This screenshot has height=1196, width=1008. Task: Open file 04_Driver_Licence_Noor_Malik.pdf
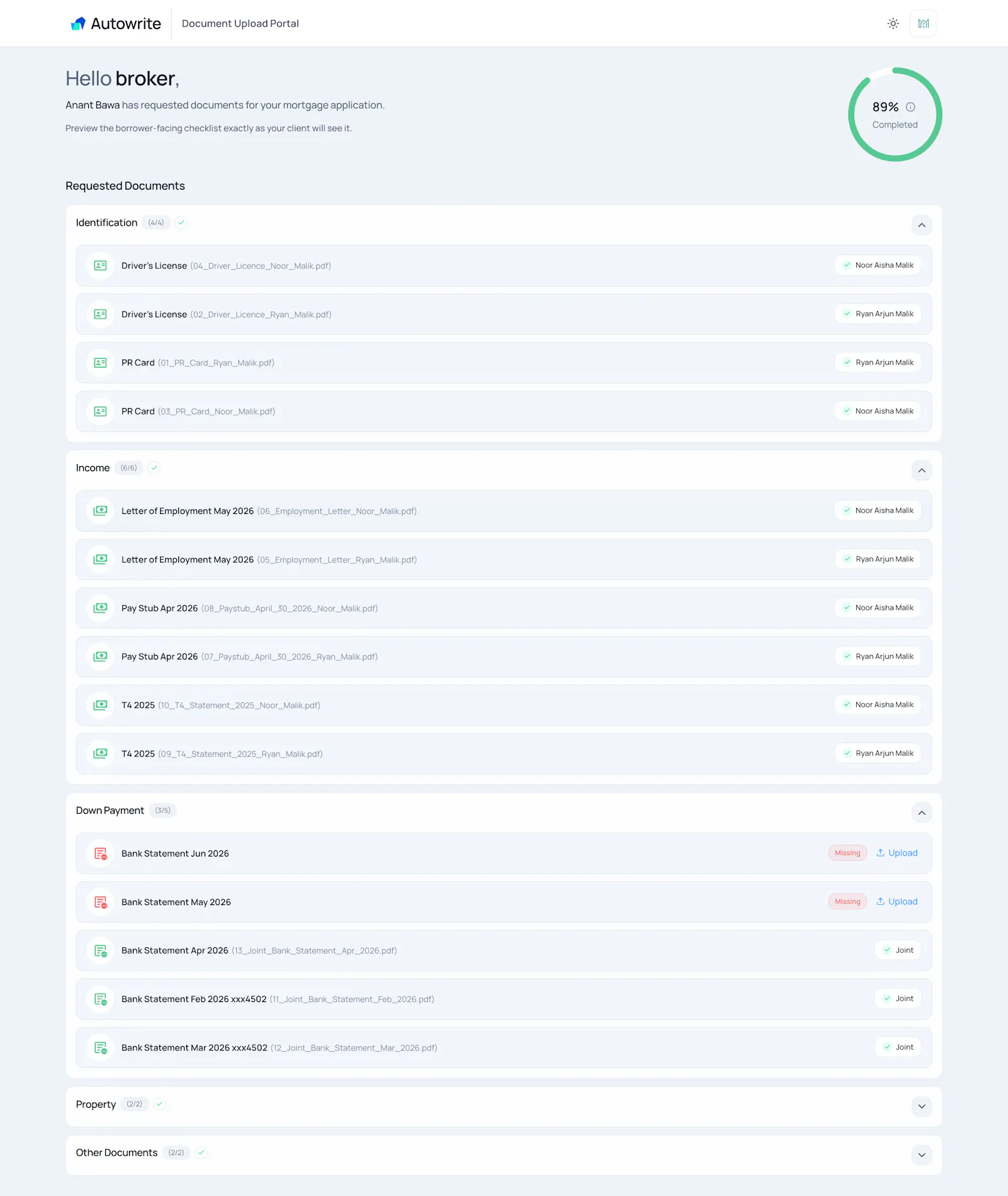(261, 266)
